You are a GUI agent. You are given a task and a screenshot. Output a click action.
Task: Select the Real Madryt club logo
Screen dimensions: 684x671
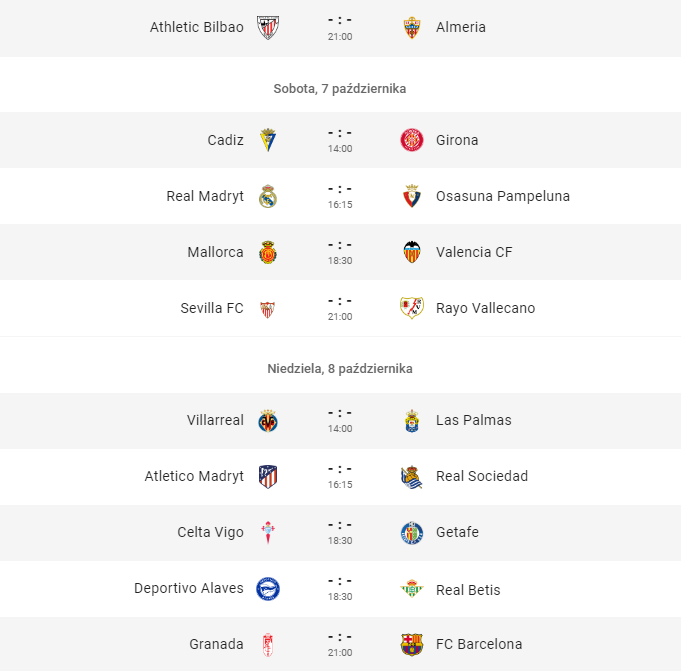click(x=268, y=196)
